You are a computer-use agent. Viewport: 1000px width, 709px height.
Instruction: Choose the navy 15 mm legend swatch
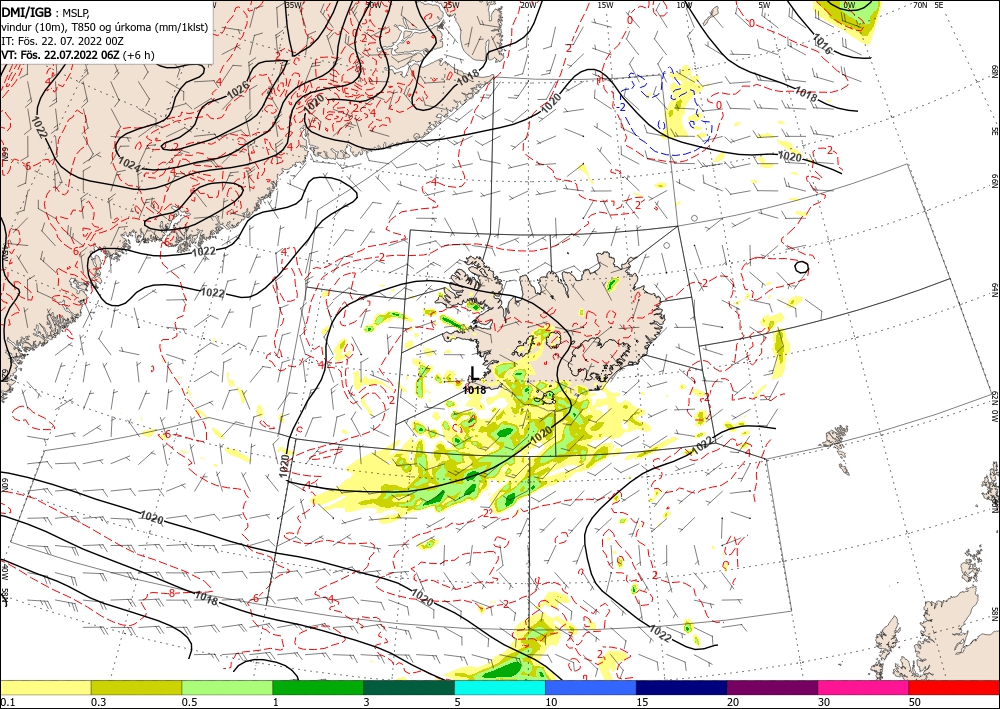tap(682, 687)
